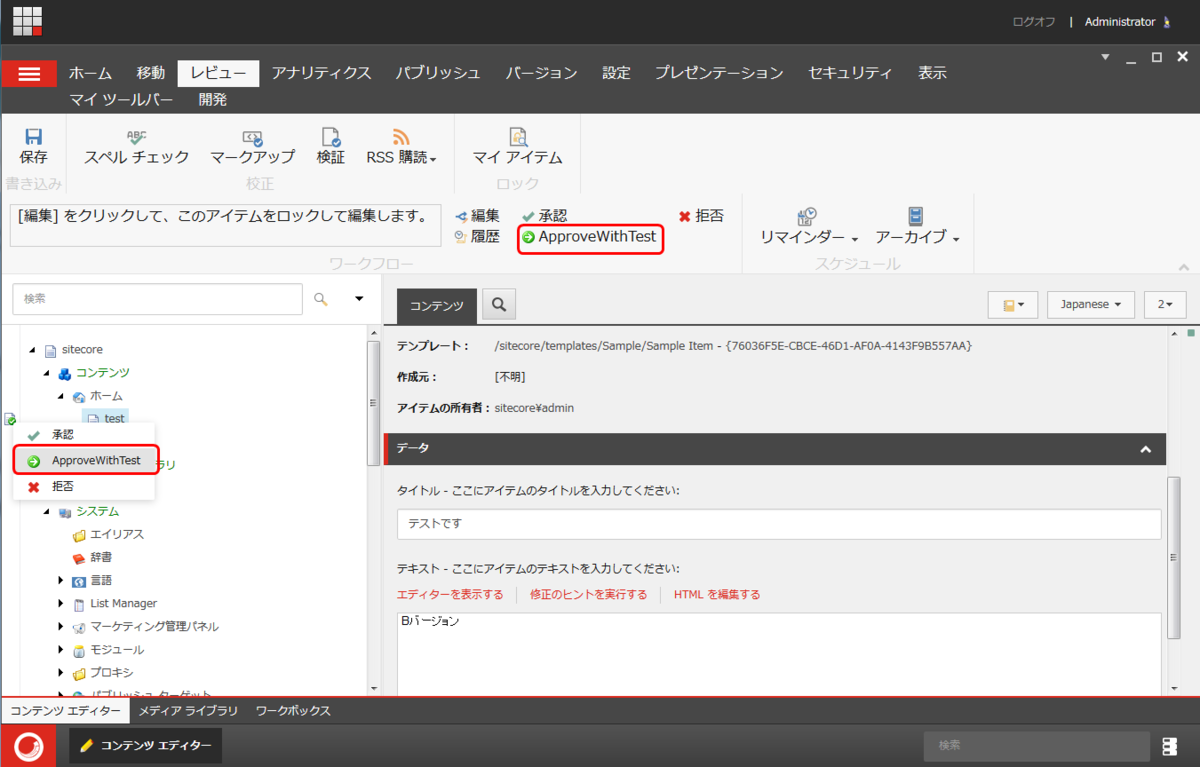
Task: Click ApproveWithTest in the ribbon
Action: pos(590,237)
